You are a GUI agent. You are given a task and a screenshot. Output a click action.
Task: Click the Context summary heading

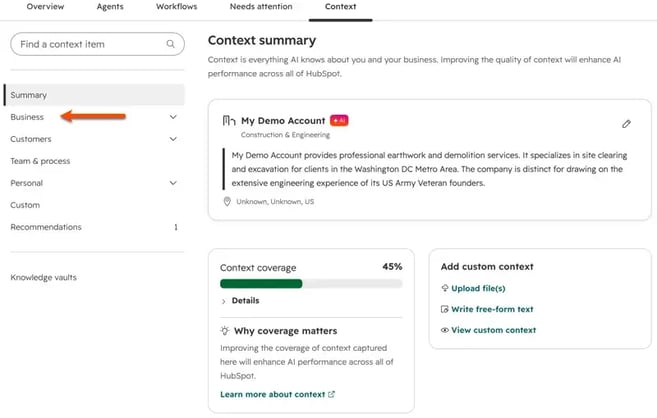(262, 40)
